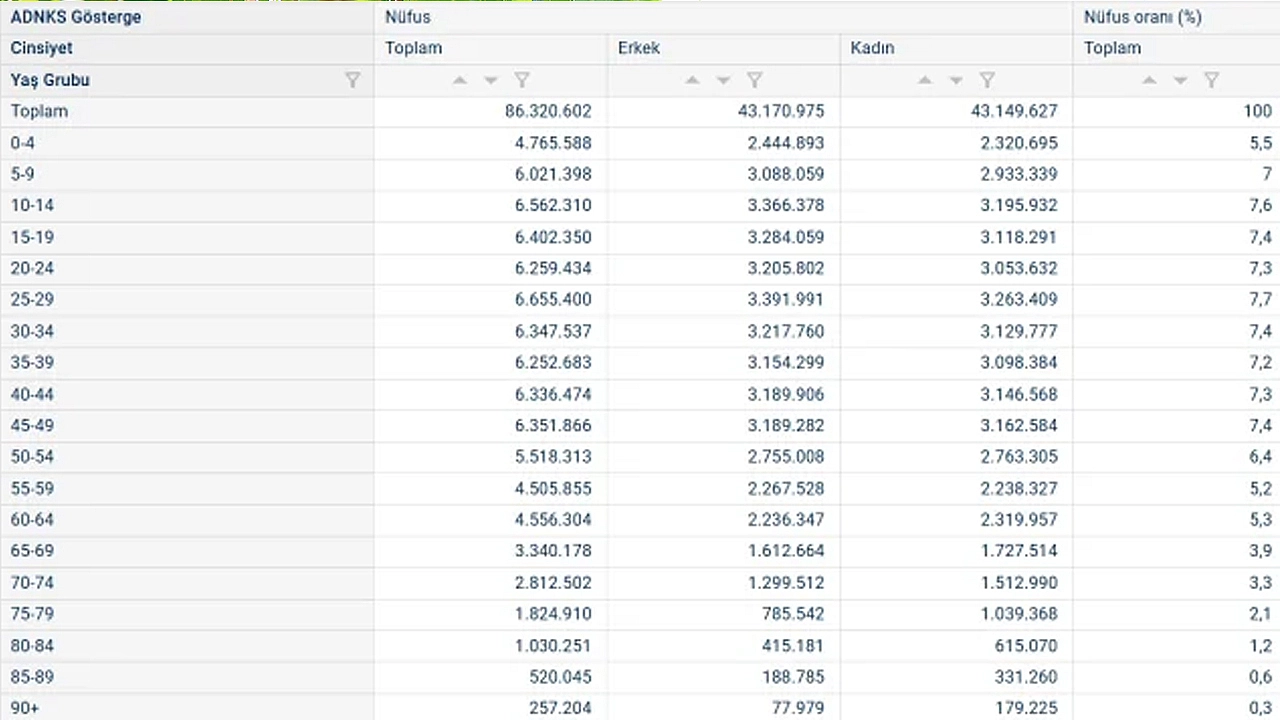The height and width of the screenshot is (720, 1280).
Task: Sort Nüfus oranı column descending
Action: (1180, 80)
